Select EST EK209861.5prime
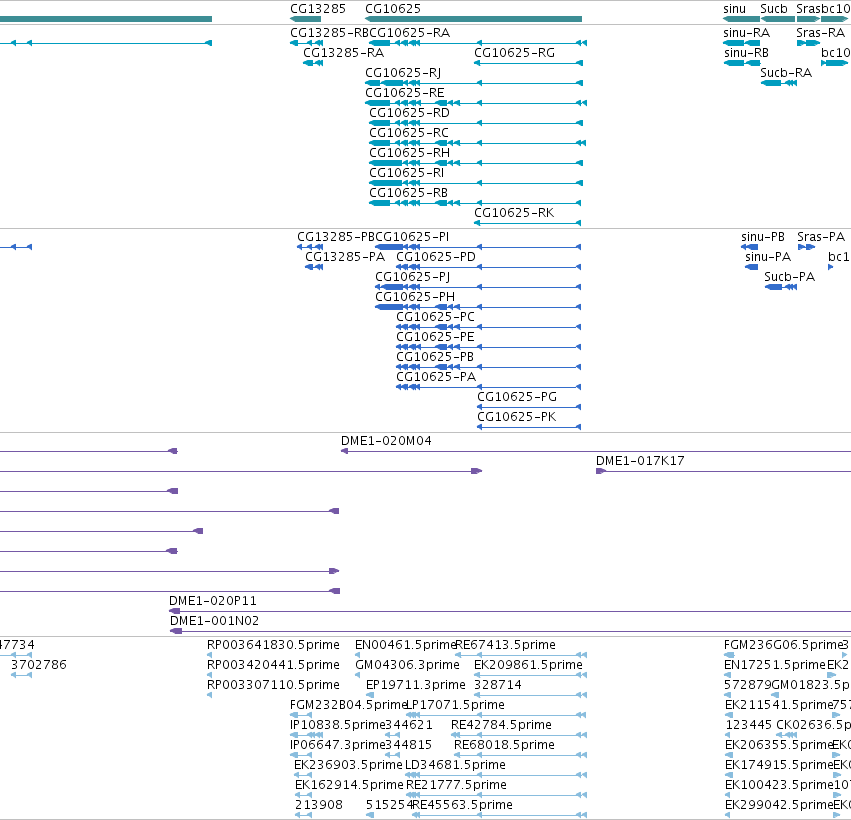The image size is (851, 820). click(528, 665)
